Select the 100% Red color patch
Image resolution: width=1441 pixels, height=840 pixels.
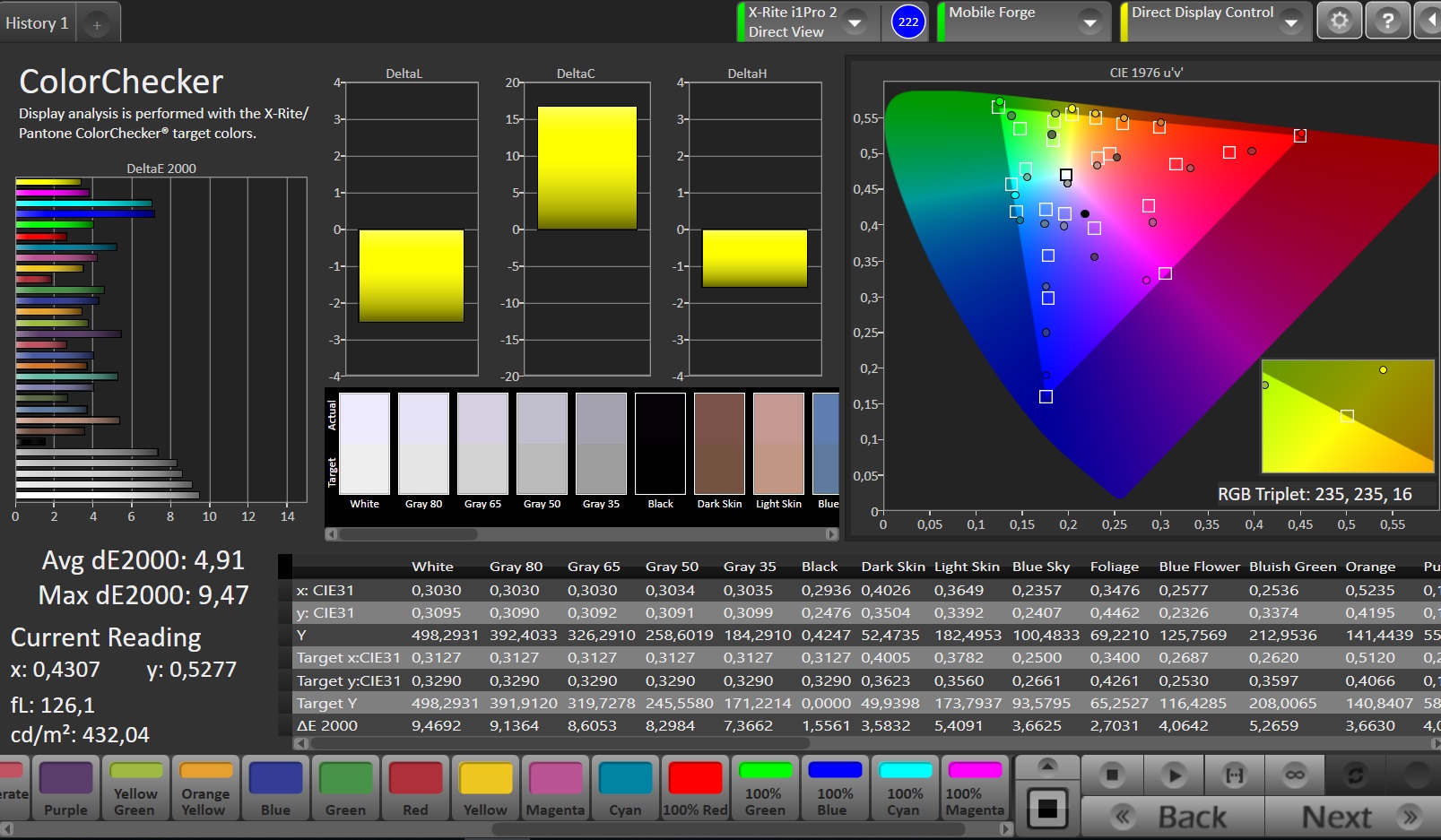695,788
